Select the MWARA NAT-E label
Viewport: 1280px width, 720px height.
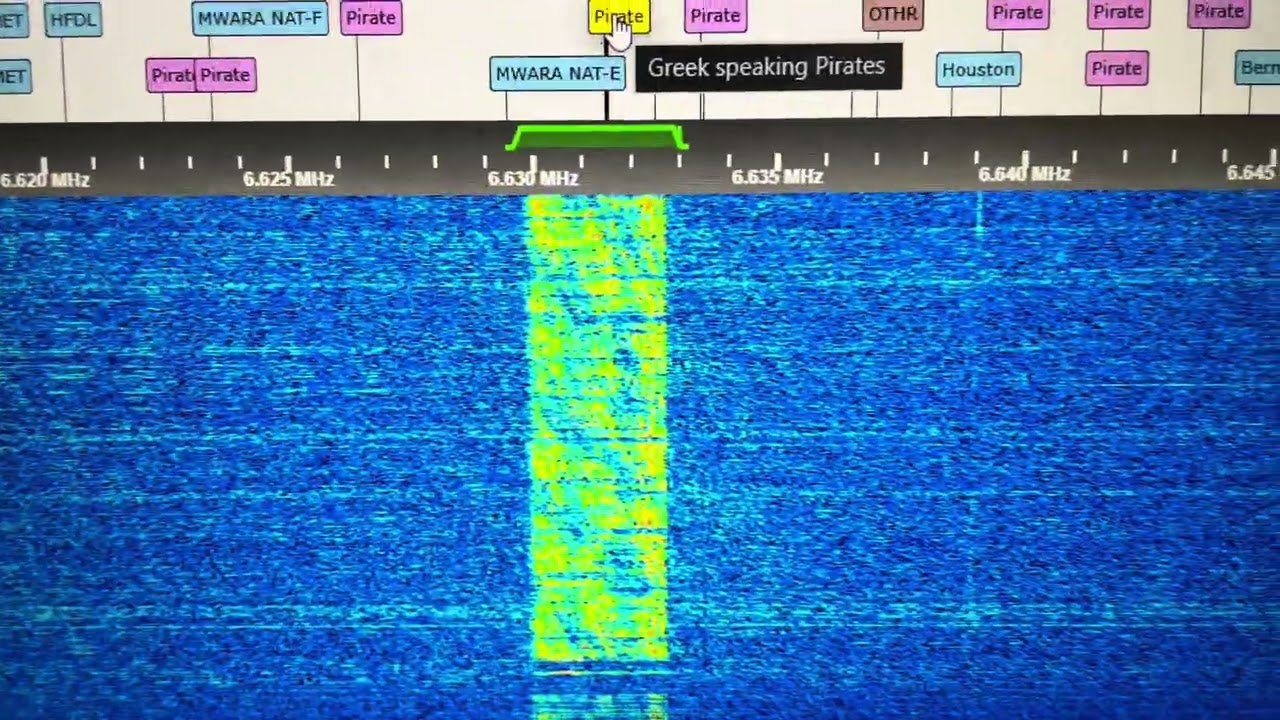click(x=558, y=74)
